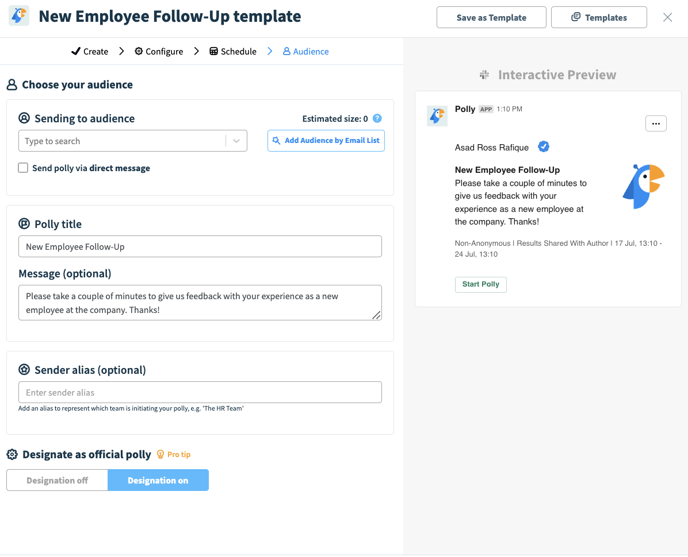
Task: Switch to Designation off
Action: (57, 480)
